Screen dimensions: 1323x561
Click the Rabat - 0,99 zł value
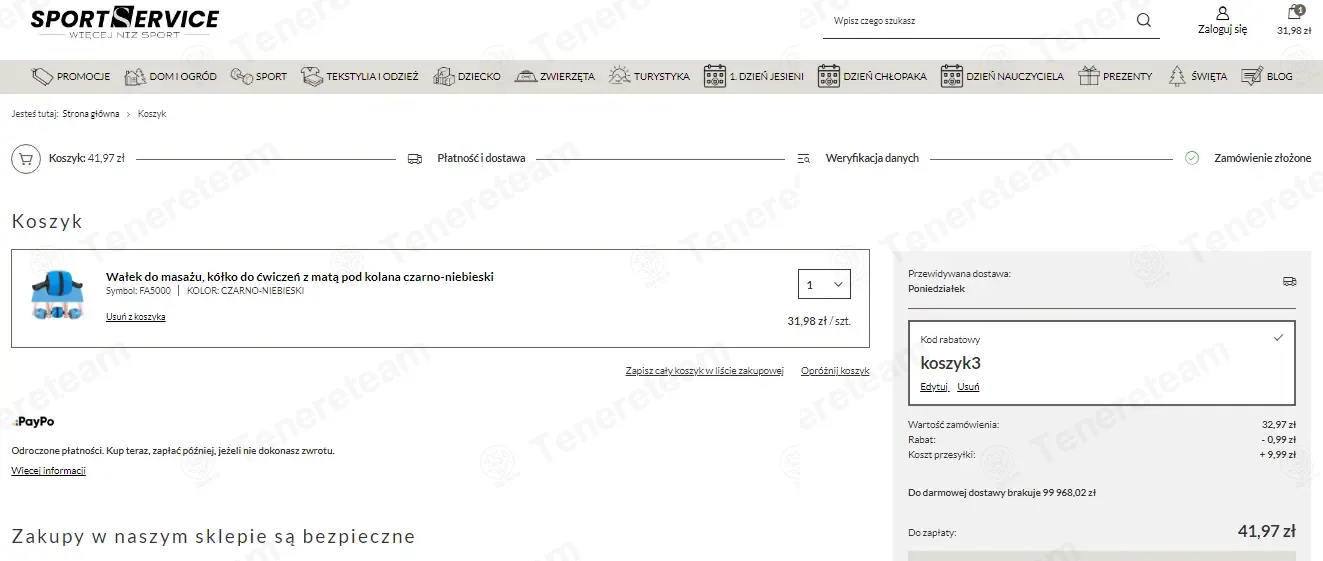(x=1279, y=439)
